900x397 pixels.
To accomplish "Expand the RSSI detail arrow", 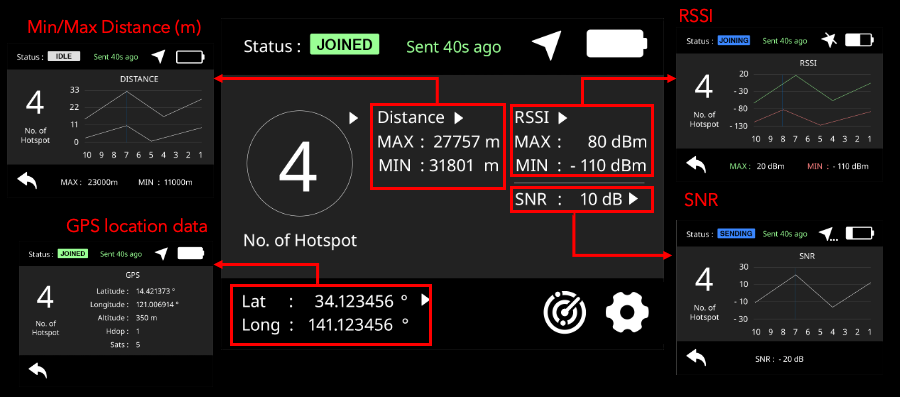I will pos(562,118).
